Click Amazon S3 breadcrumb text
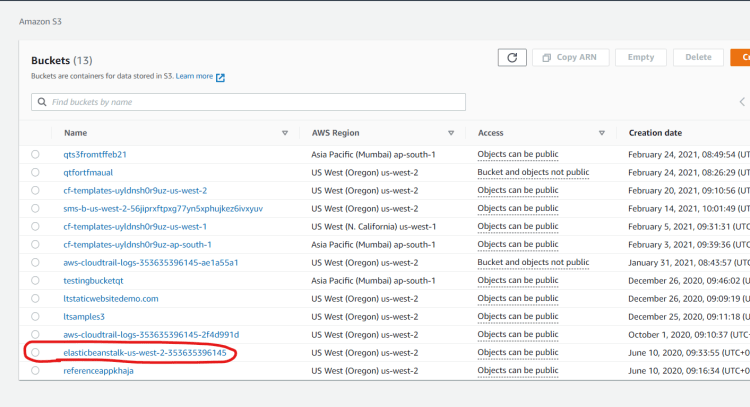The image size is (750, 407). tap(40, 22)
